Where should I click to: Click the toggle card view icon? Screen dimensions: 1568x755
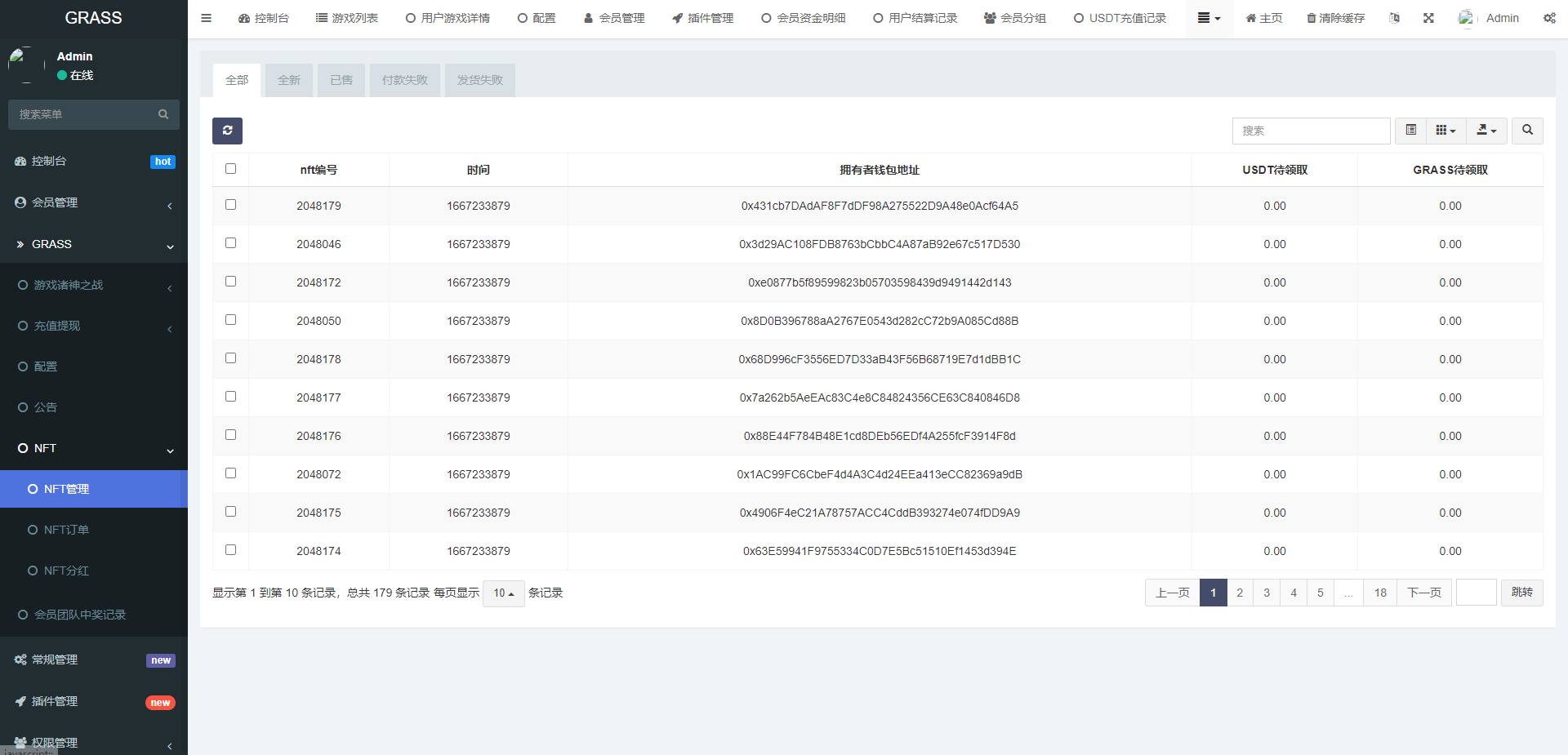(x=1410, y=131)
